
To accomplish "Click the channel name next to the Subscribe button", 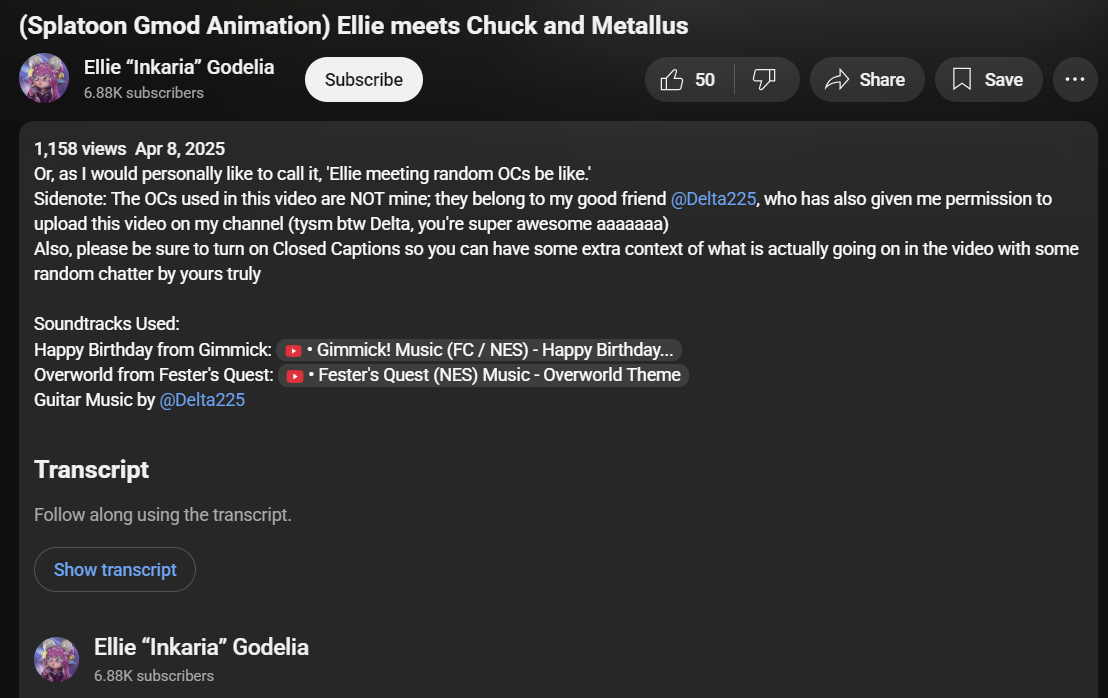I will click(x=179, y=67).
